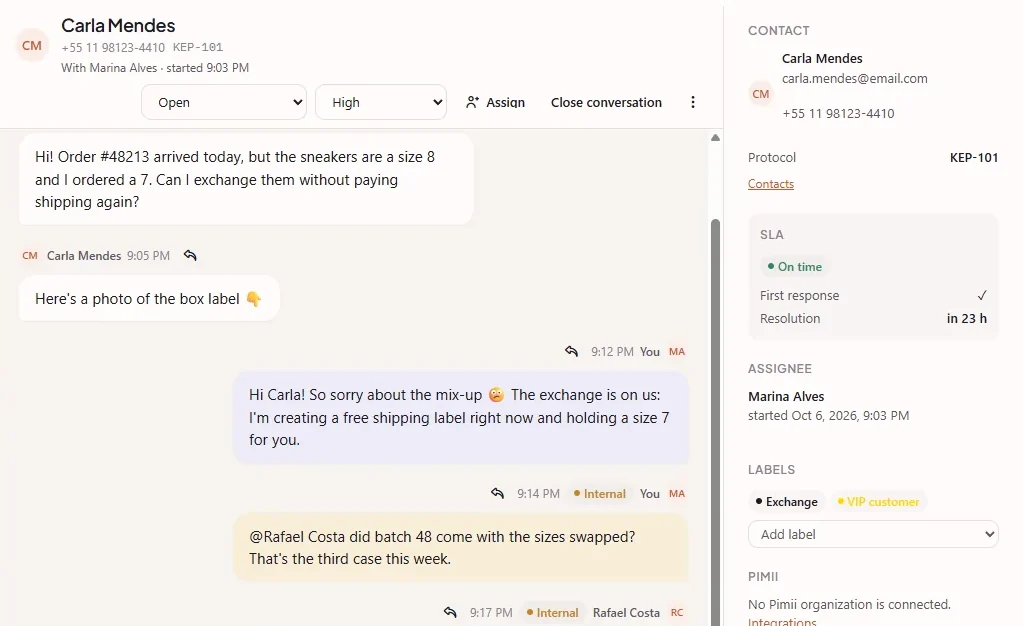Open the Contacts link

[771, 184]
